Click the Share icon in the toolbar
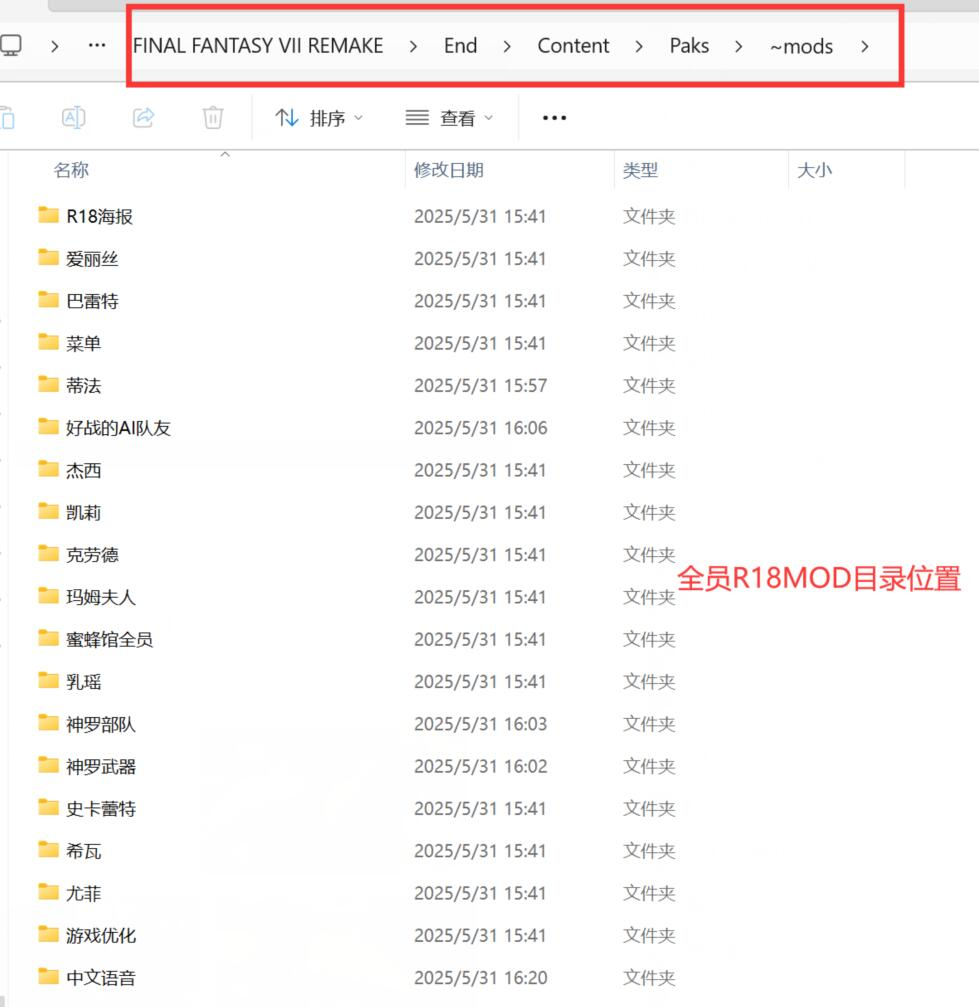979x1007 pixels. point(143,117)
